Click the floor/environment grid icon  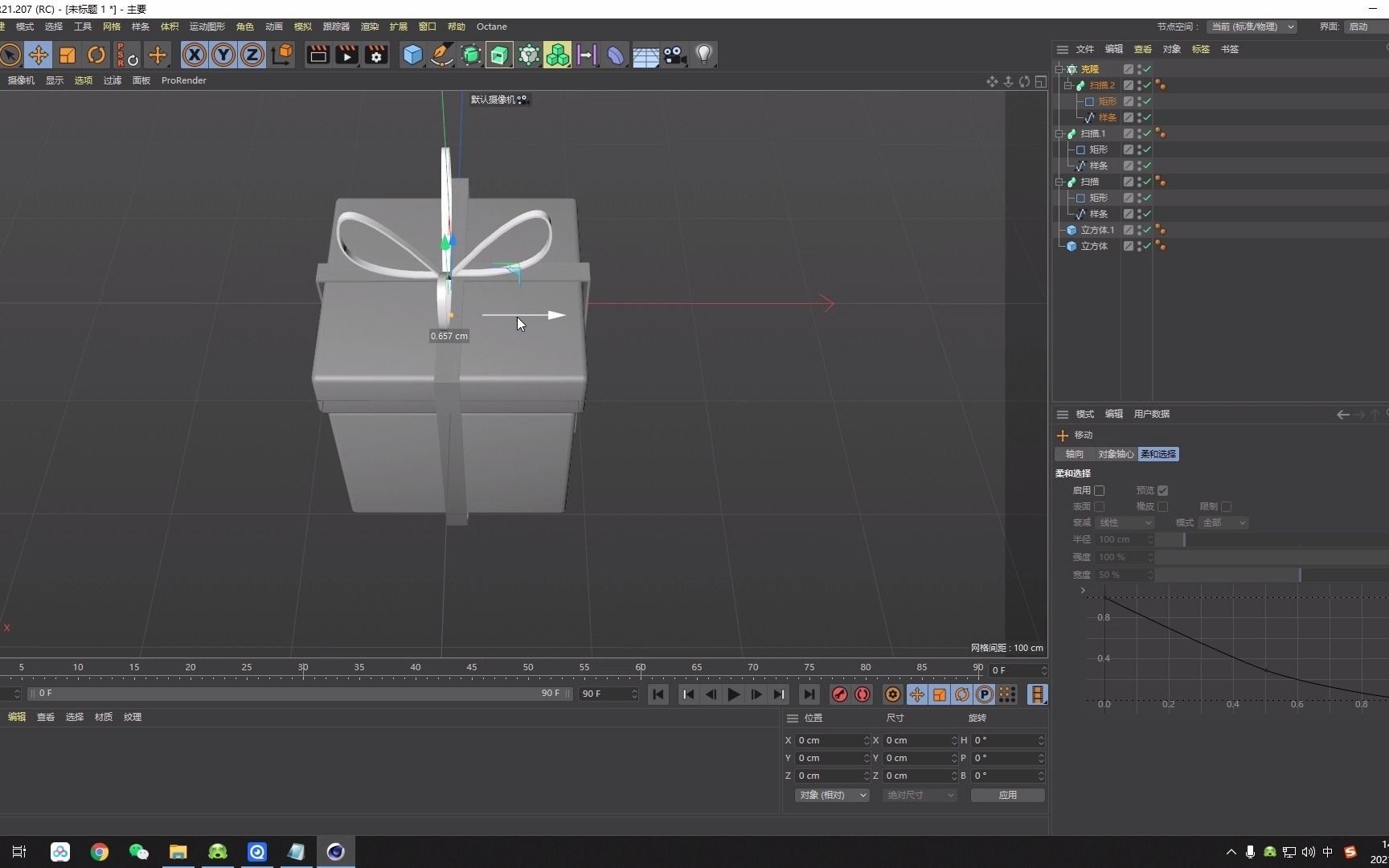pos(645,55)
